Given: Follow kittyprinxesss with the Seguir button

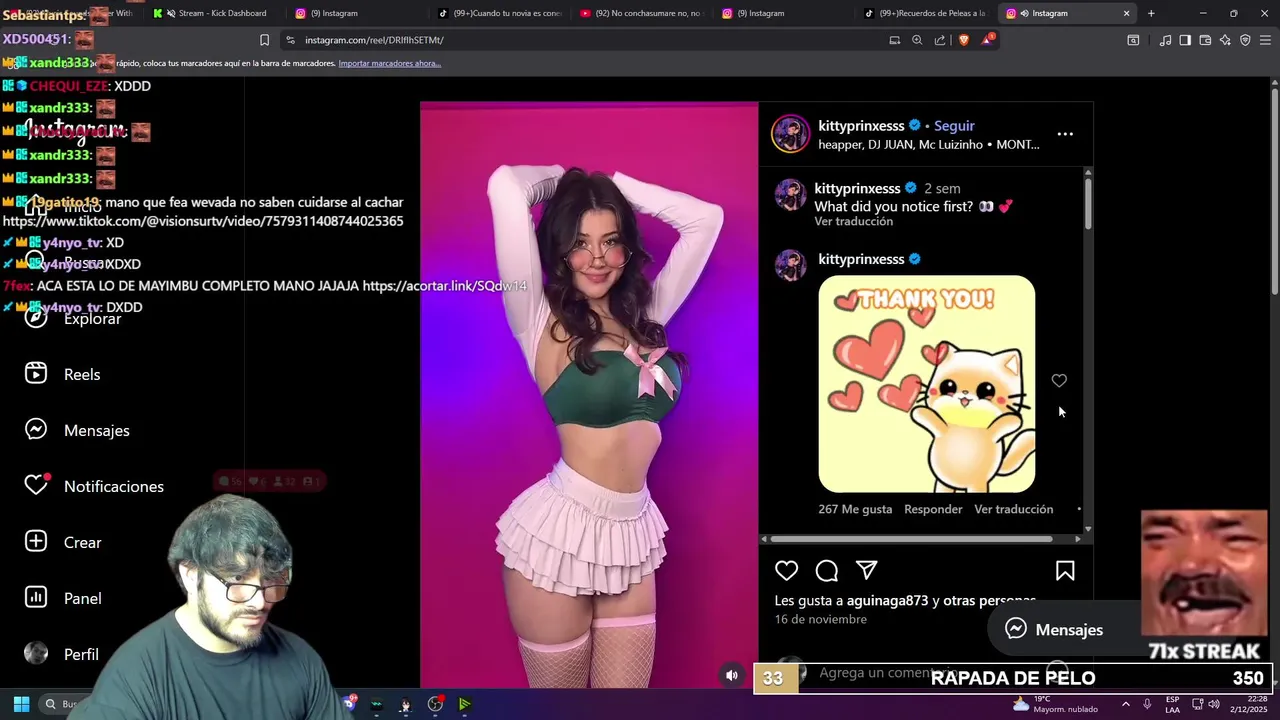Looking at the screenshot, I should (x=954, y=126).
